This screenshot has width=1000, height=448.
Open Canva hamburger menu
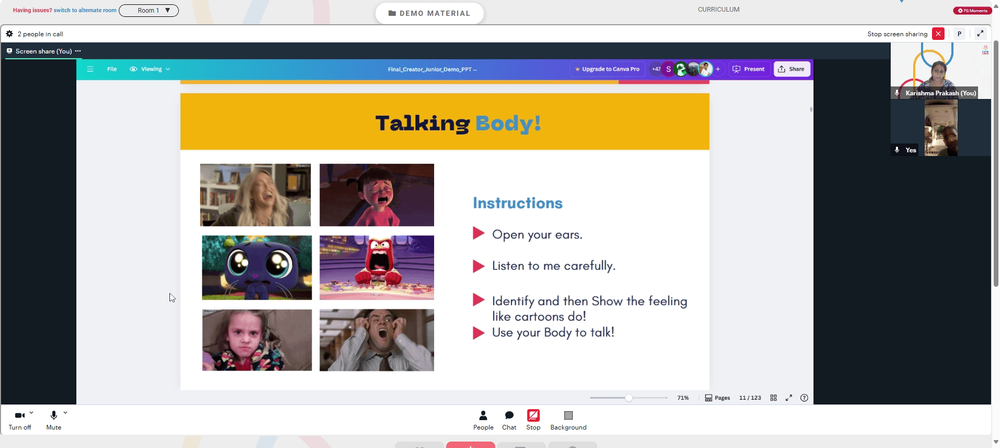90,69
